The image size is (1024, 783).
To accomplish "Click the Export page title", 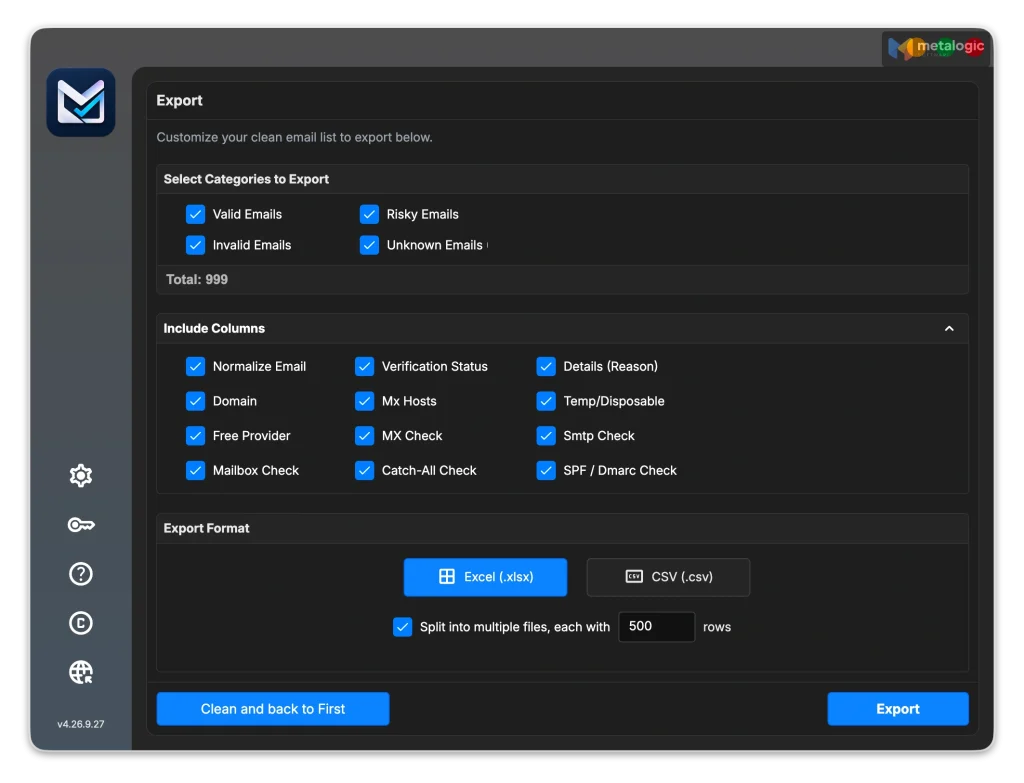I will (180, 101).
